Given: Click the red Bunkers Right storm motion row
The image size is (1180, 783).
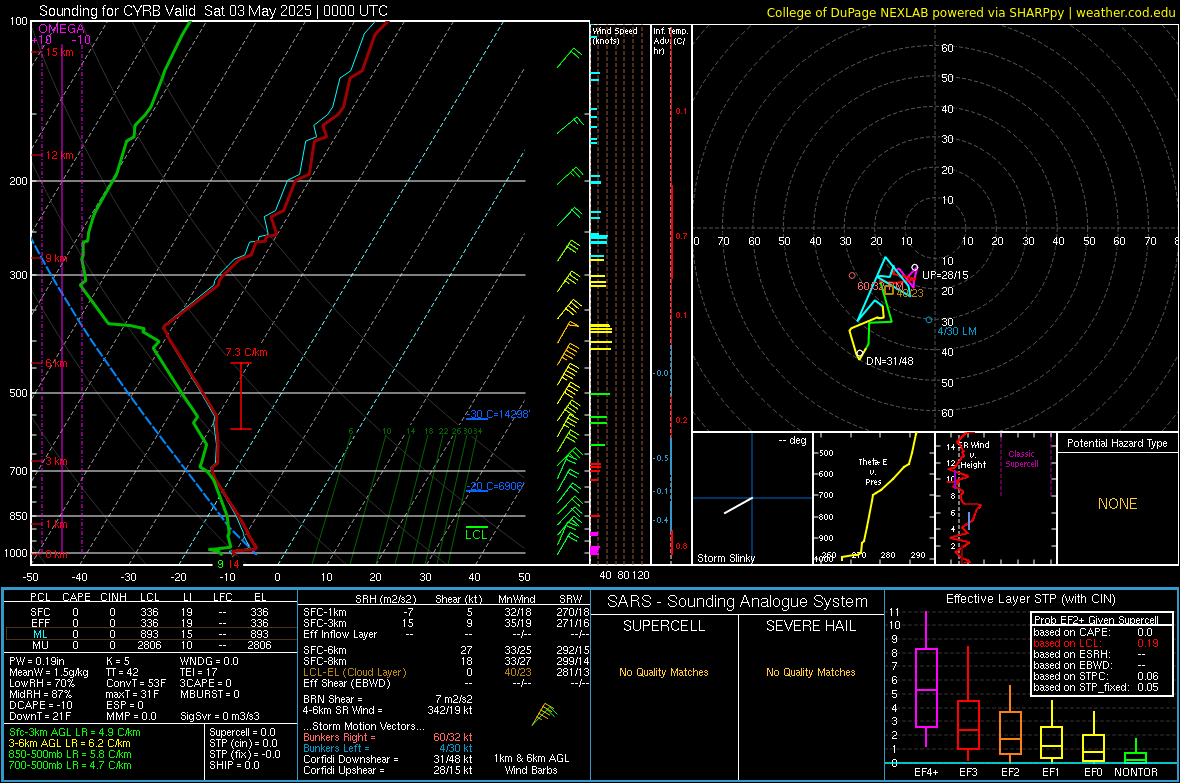Looking at the screenshot, I should [388, 737].
